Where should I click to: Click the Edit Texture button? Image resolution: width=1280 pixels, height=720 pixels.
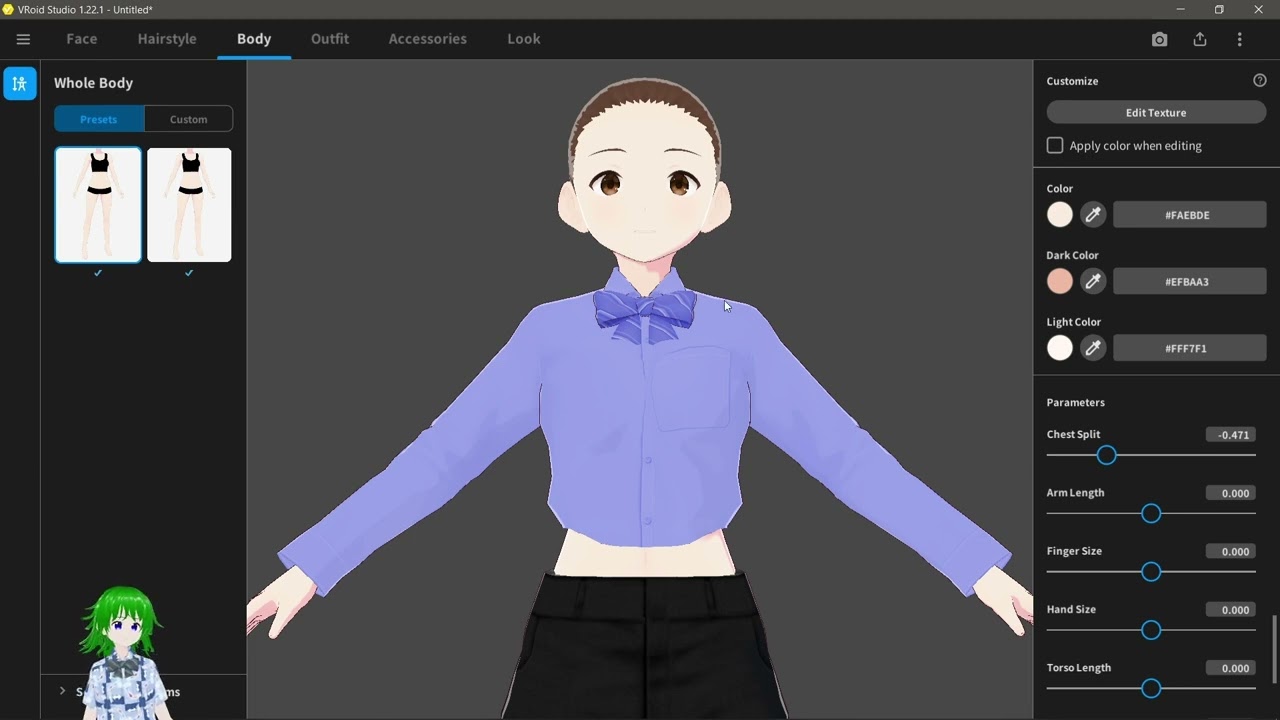[x=1156, y=113]
